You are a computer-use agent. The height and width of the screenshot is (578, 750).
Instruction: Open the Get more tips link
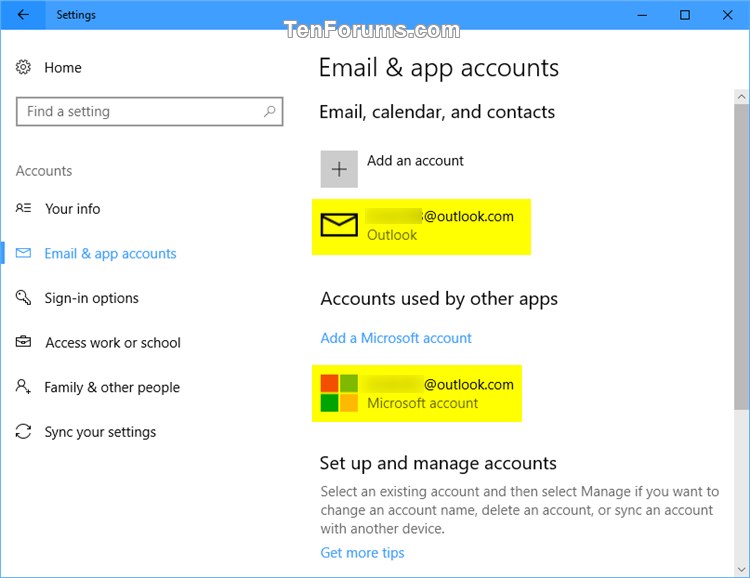[x=362, y=553]
